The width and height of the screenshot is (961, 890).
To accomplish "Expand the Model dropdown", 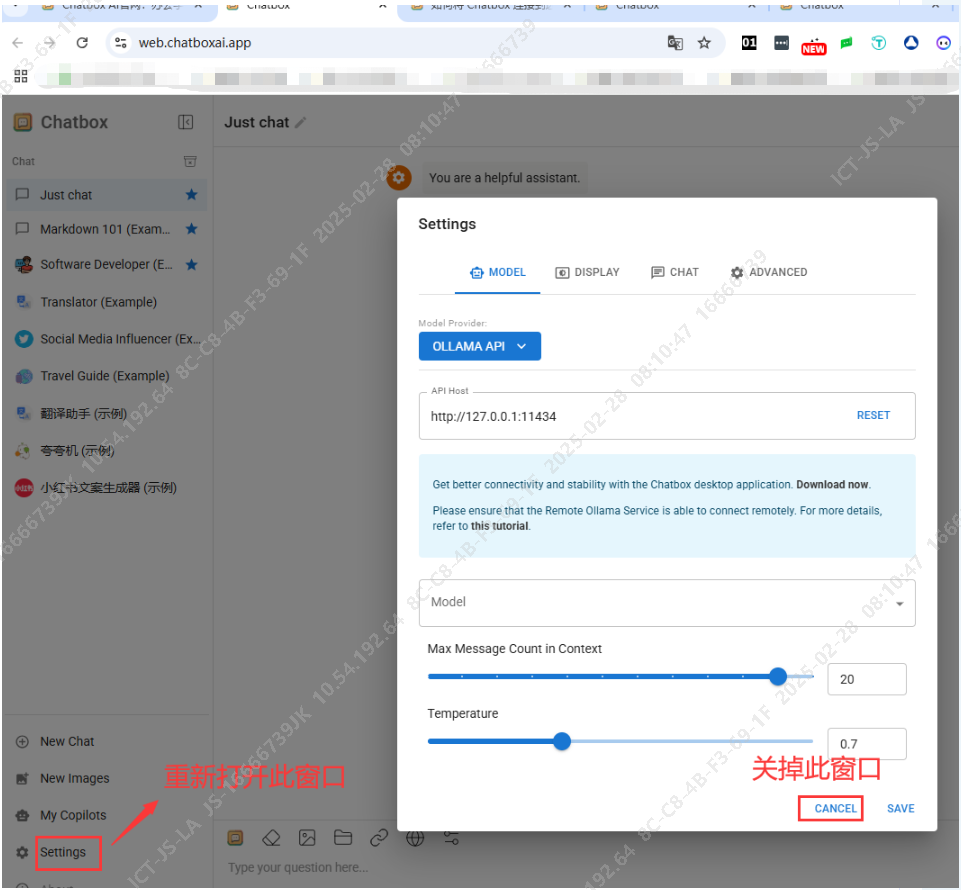I will [x=667, y=603].
